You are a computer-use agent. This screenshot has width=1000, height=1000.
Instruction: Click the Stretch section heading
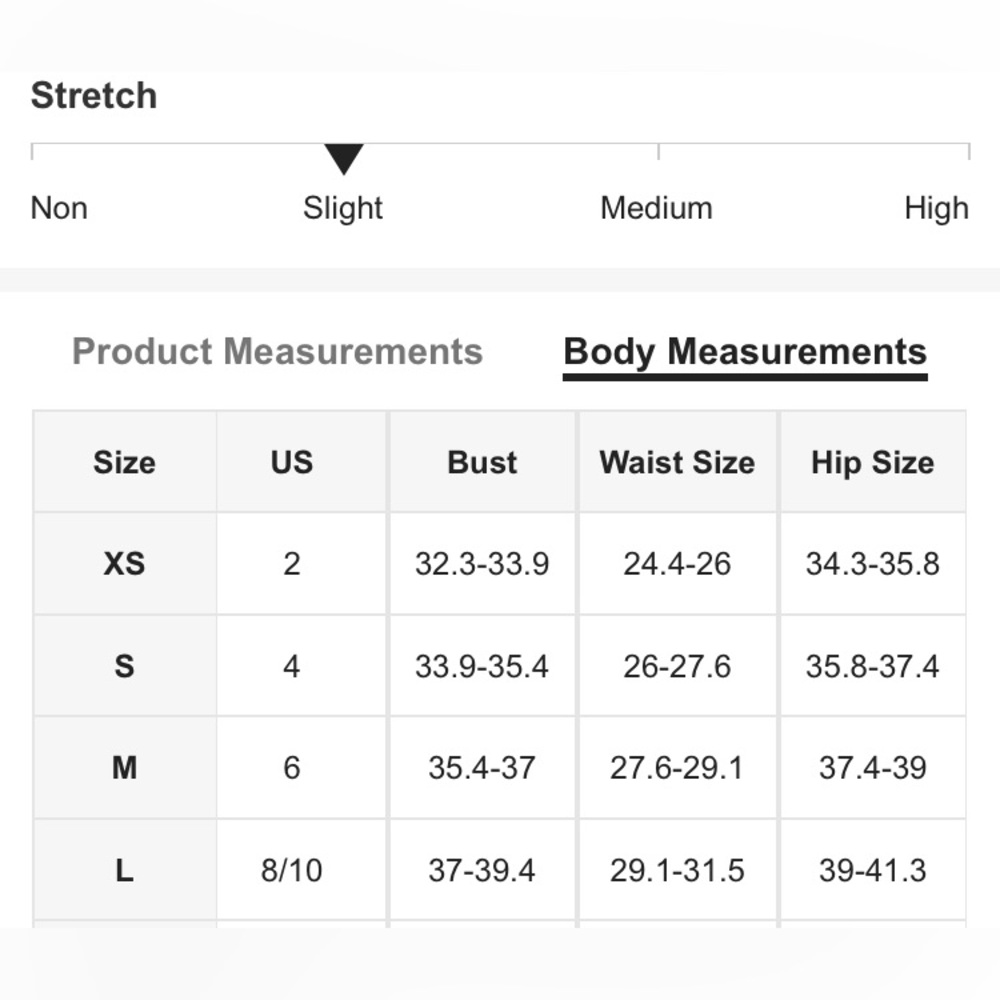coord(94,96)
